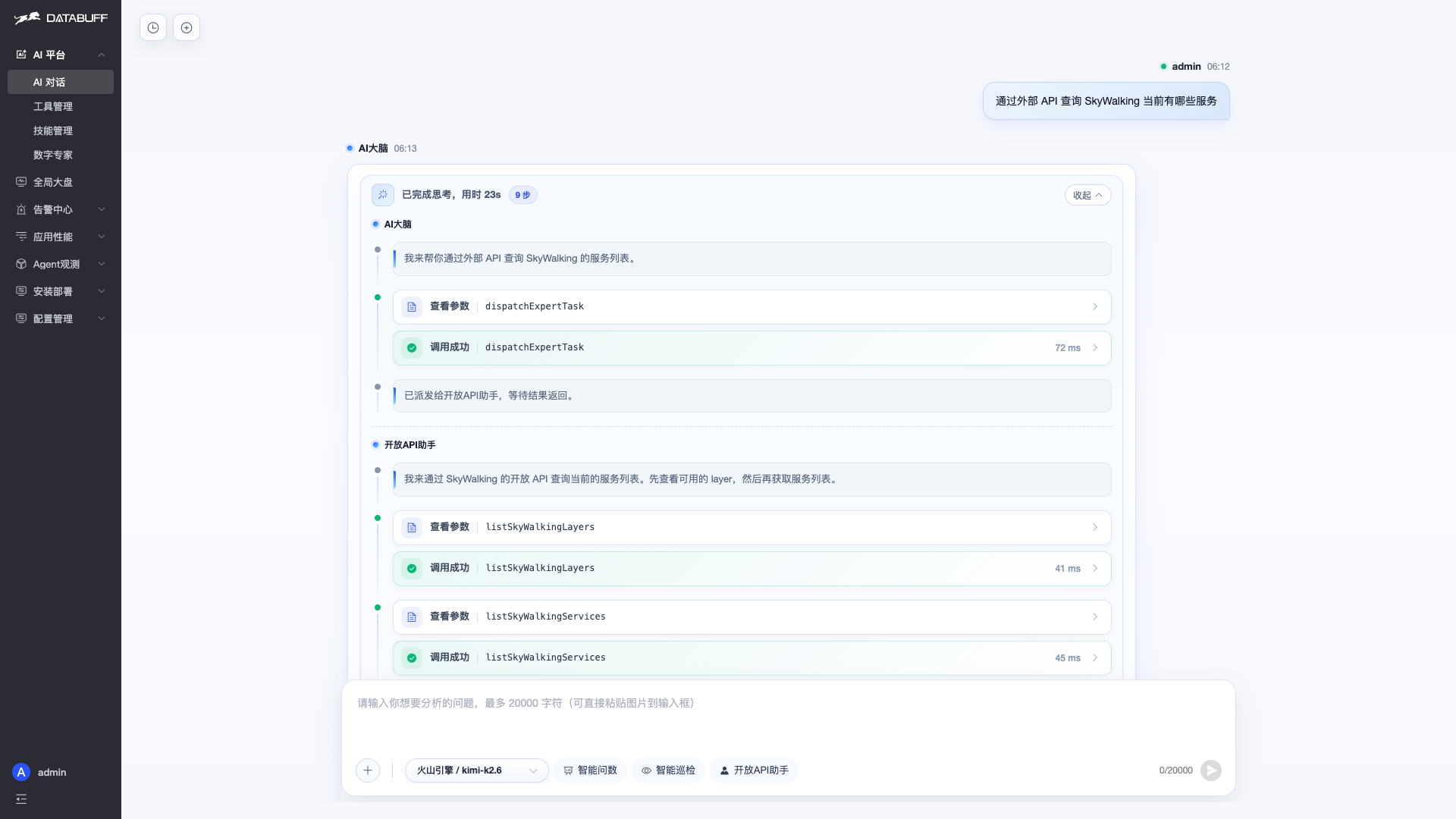This screenshot has width=1456, height=819.
Task: Click the thinking sparkle icon beside 已完成思考
Action: [383, 195]
